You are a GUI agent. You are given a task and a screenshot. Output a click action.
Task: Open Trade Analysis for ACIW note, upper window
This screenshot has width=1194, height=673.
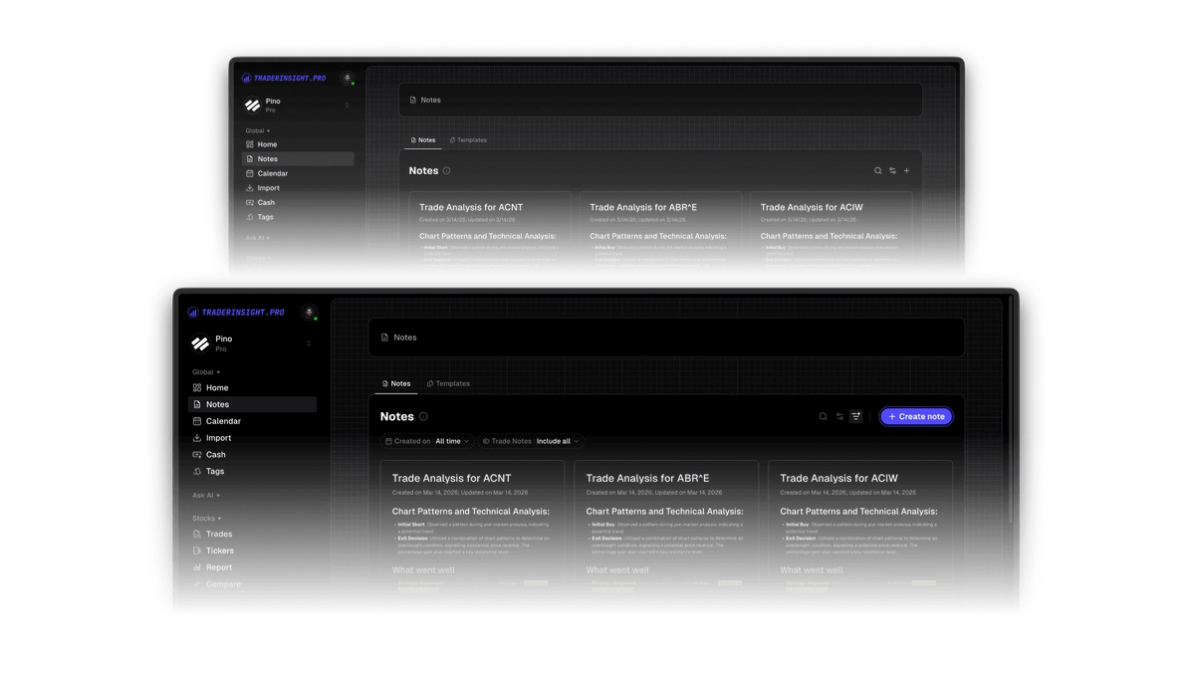click(x=831, y=228)
